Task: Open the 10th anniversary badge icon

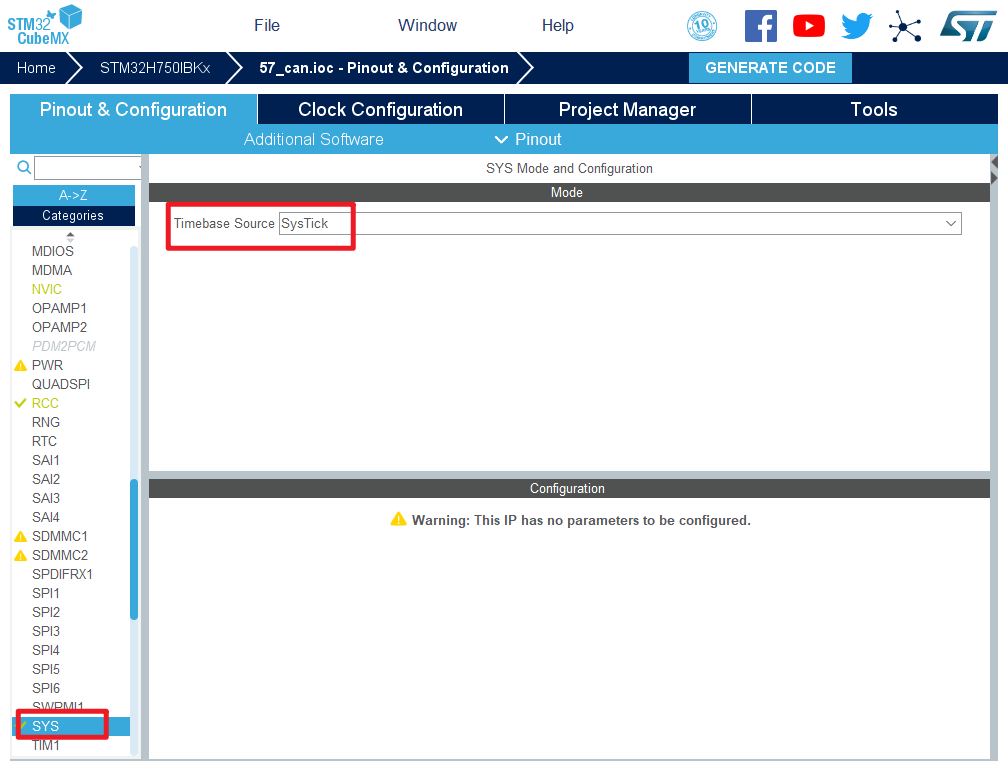Action: coord(702,26)
